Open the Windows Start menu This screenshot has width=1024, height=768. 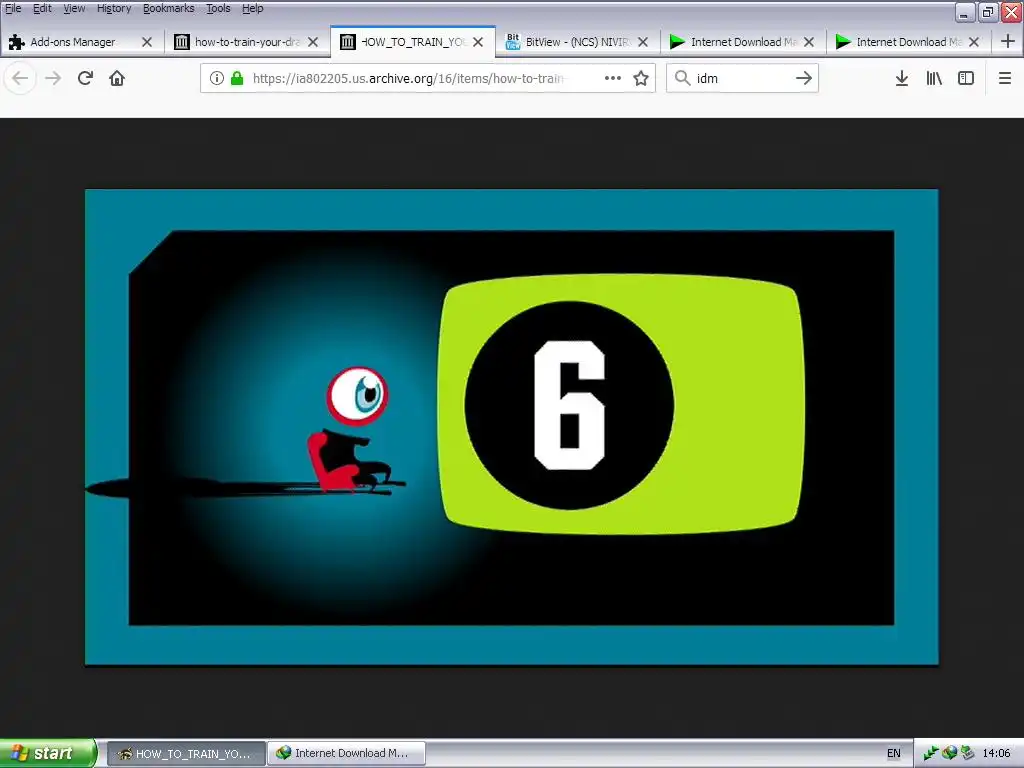click(x=48, y=753)
